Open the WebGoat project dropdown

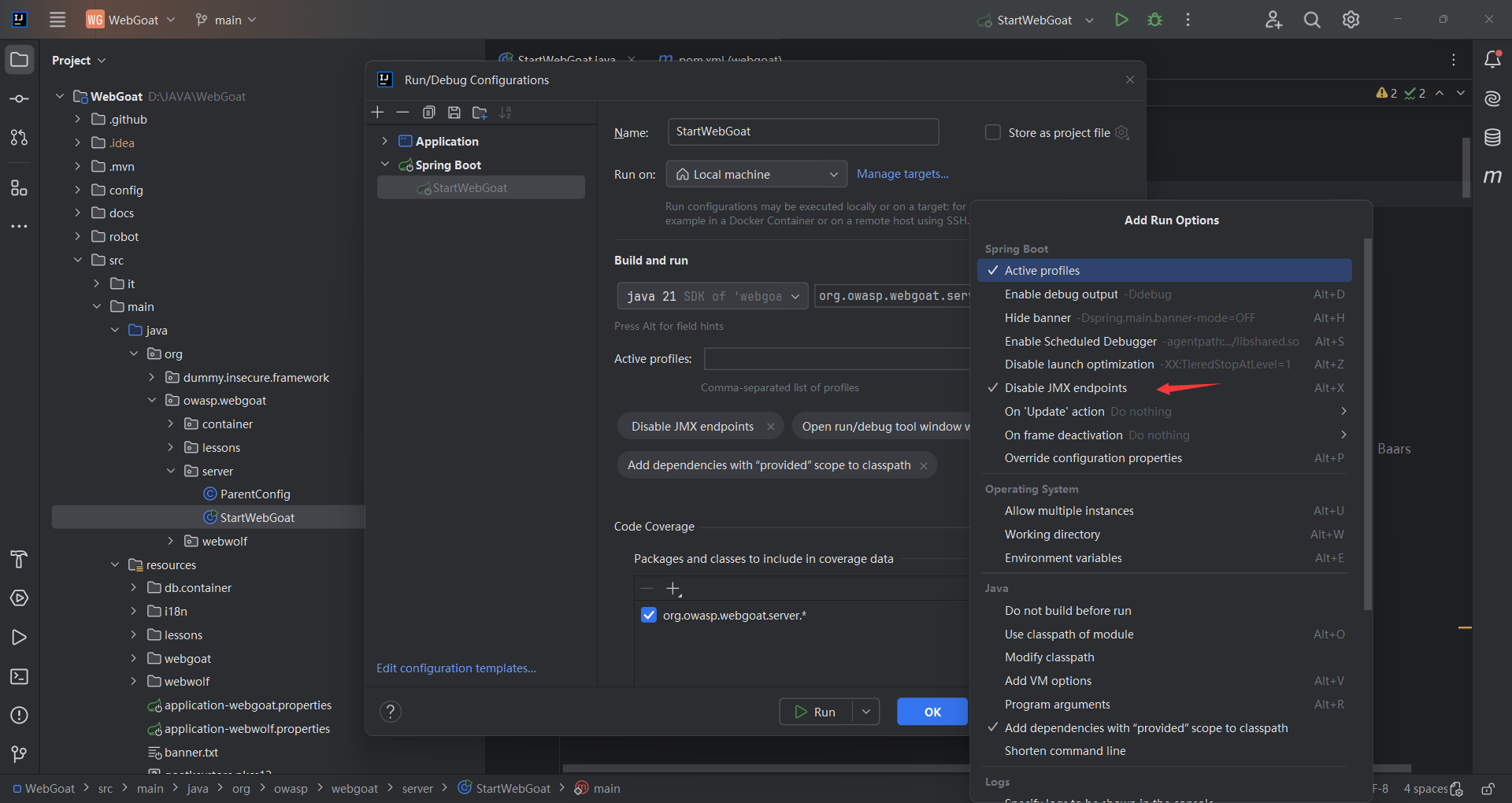[x=131, y=20]
